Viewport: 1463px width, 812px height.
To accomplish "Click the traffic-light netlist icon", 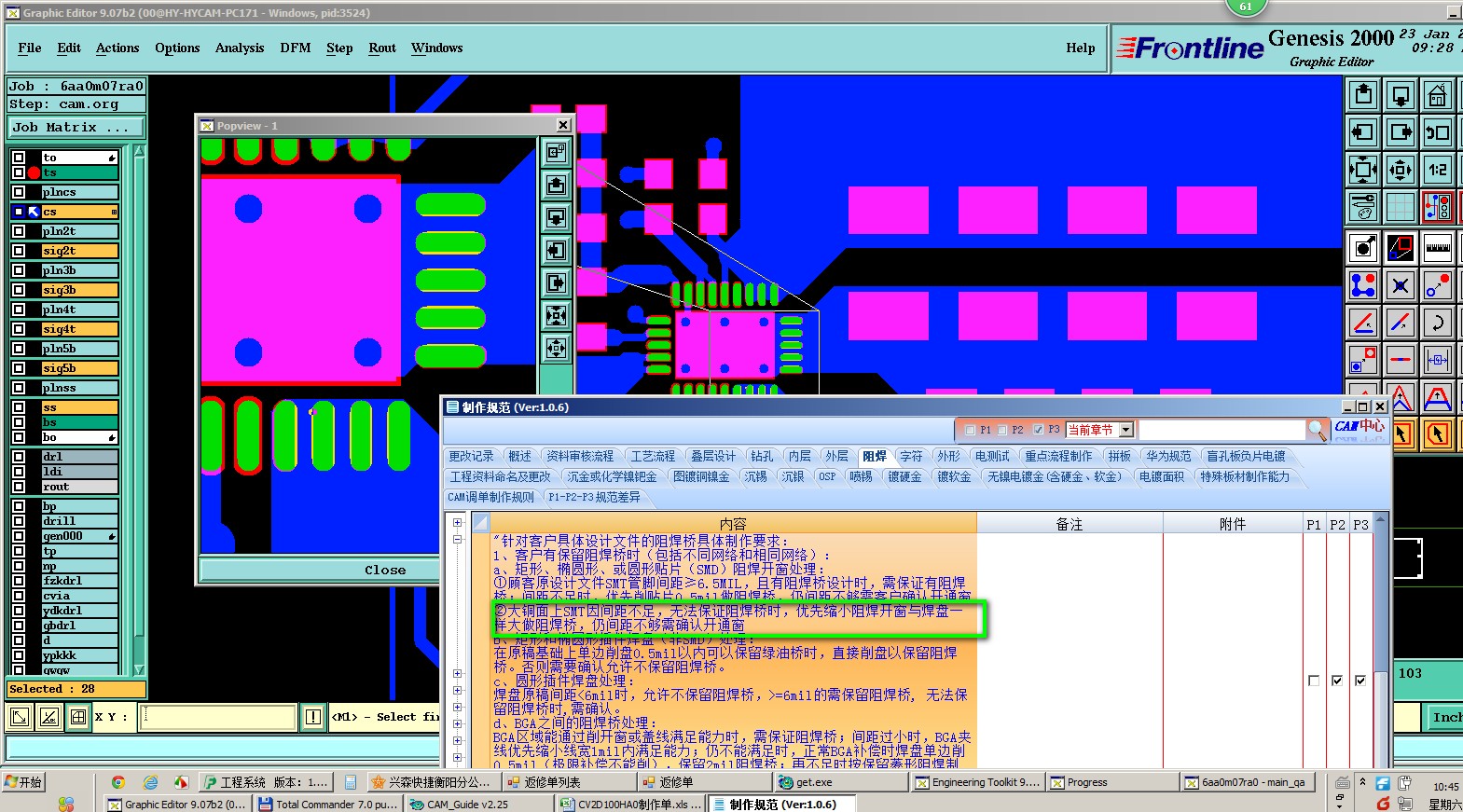I will 1437,207.
